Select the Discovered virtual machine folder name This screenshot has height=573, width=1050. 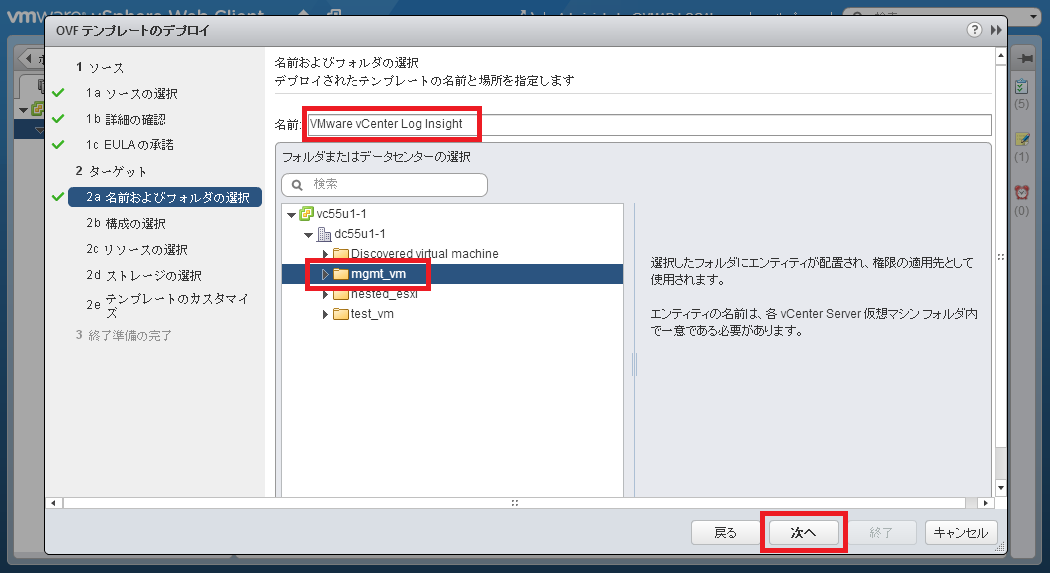[425, 254]
